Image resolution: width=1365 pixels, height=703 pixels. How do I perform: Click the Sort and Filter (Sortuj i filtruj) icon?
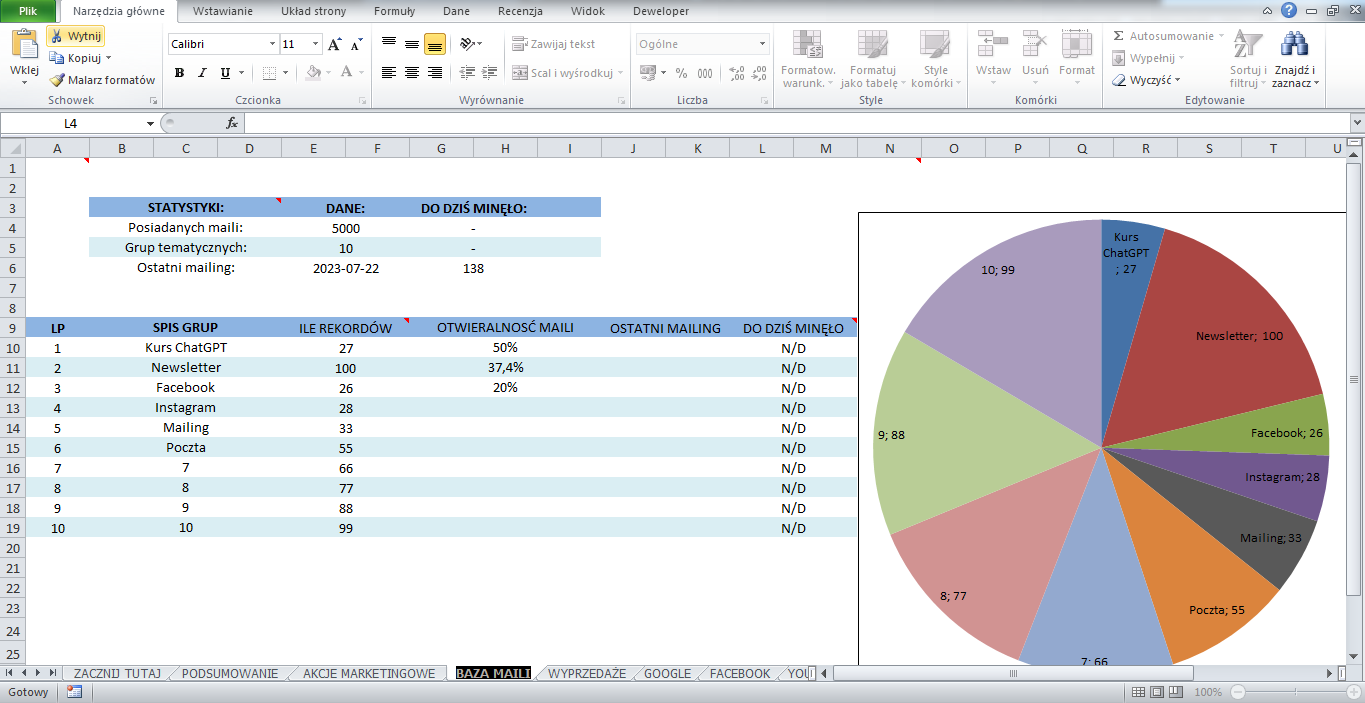(x=1247, y=46)
